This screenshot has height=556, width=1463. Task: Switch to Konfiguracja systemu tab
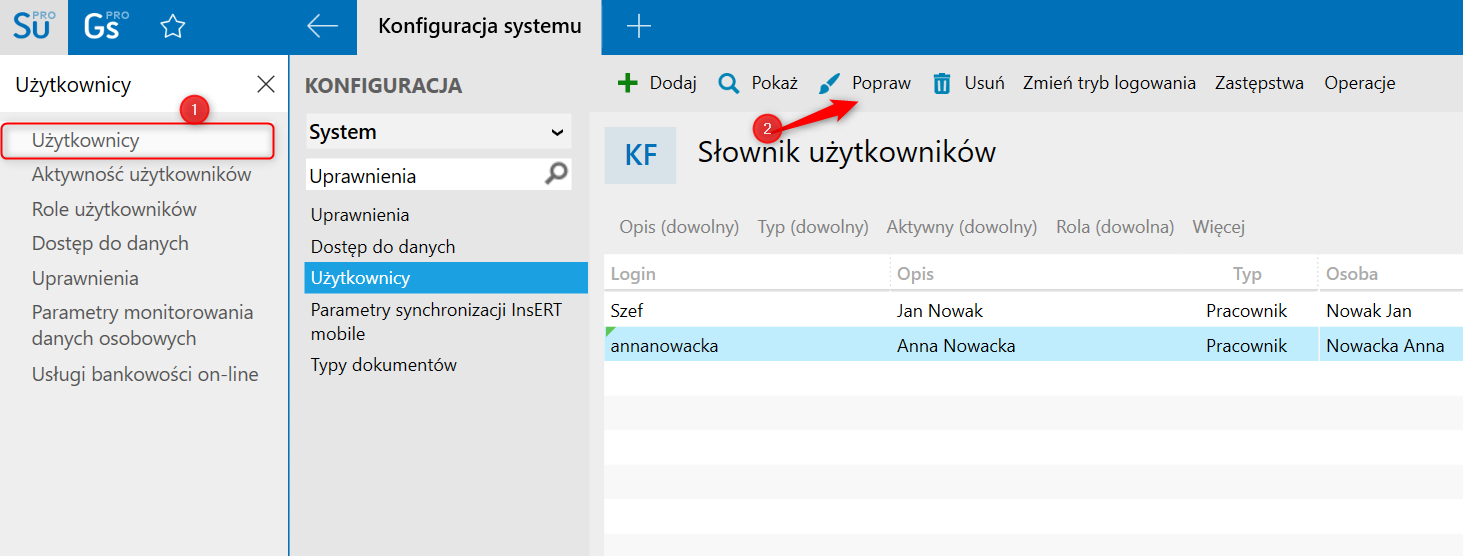tap(480, 27)
